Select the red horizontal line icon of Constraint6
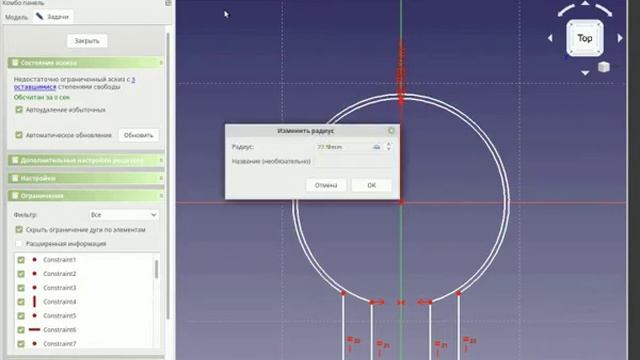 pos(34,329)
